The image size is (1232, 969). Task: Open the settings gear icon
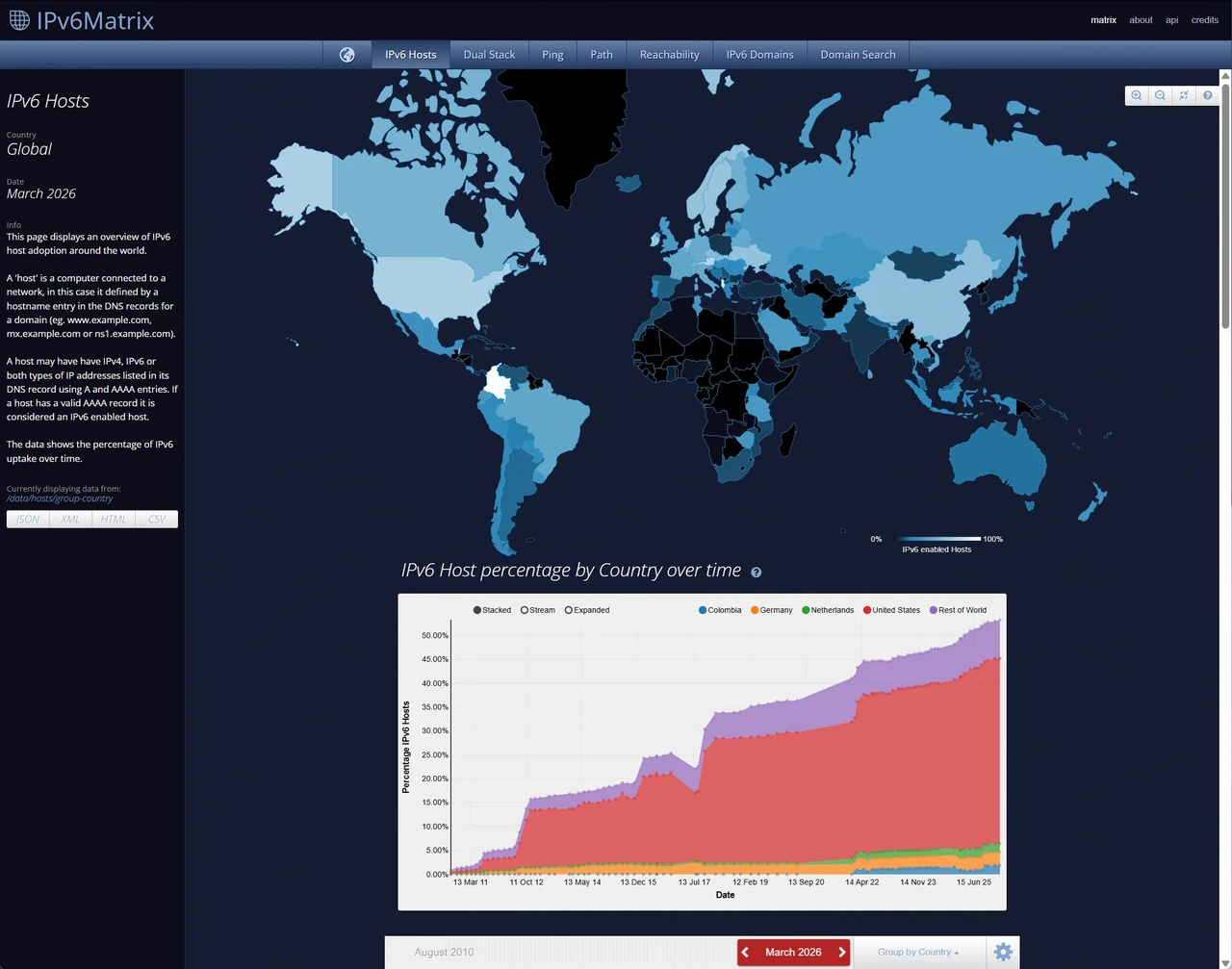click(1003, 952)
